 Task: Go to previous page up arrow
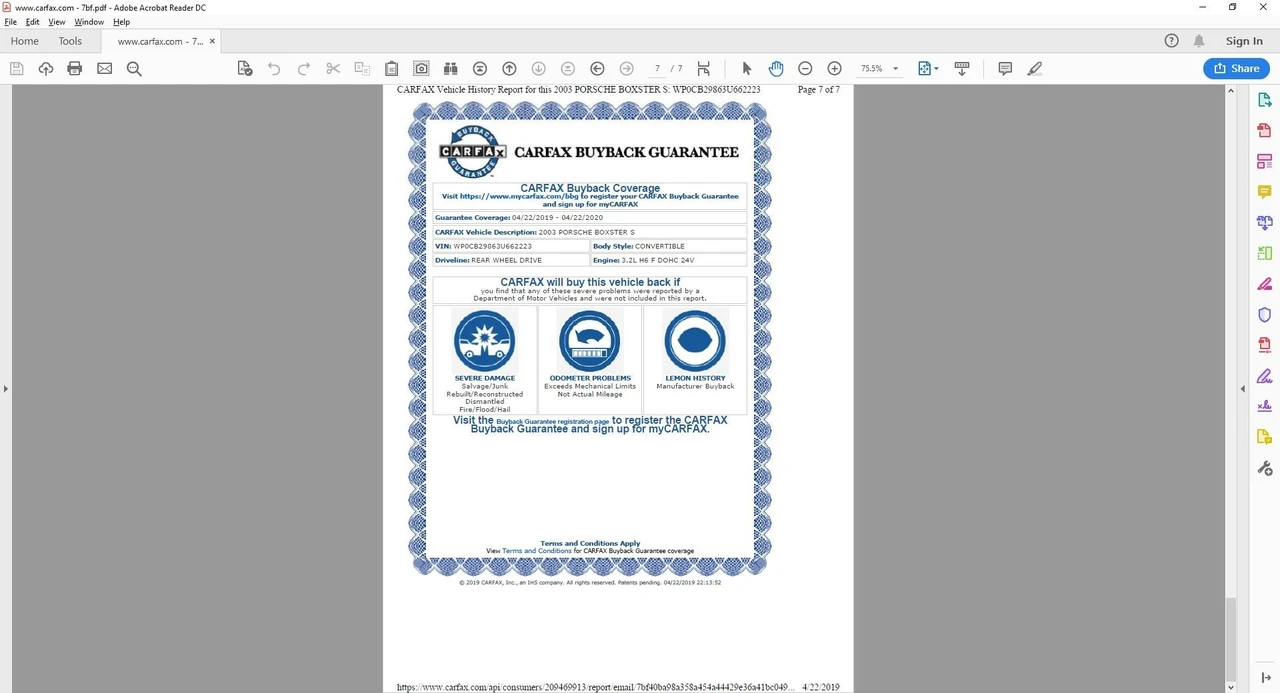coord(509,68)
